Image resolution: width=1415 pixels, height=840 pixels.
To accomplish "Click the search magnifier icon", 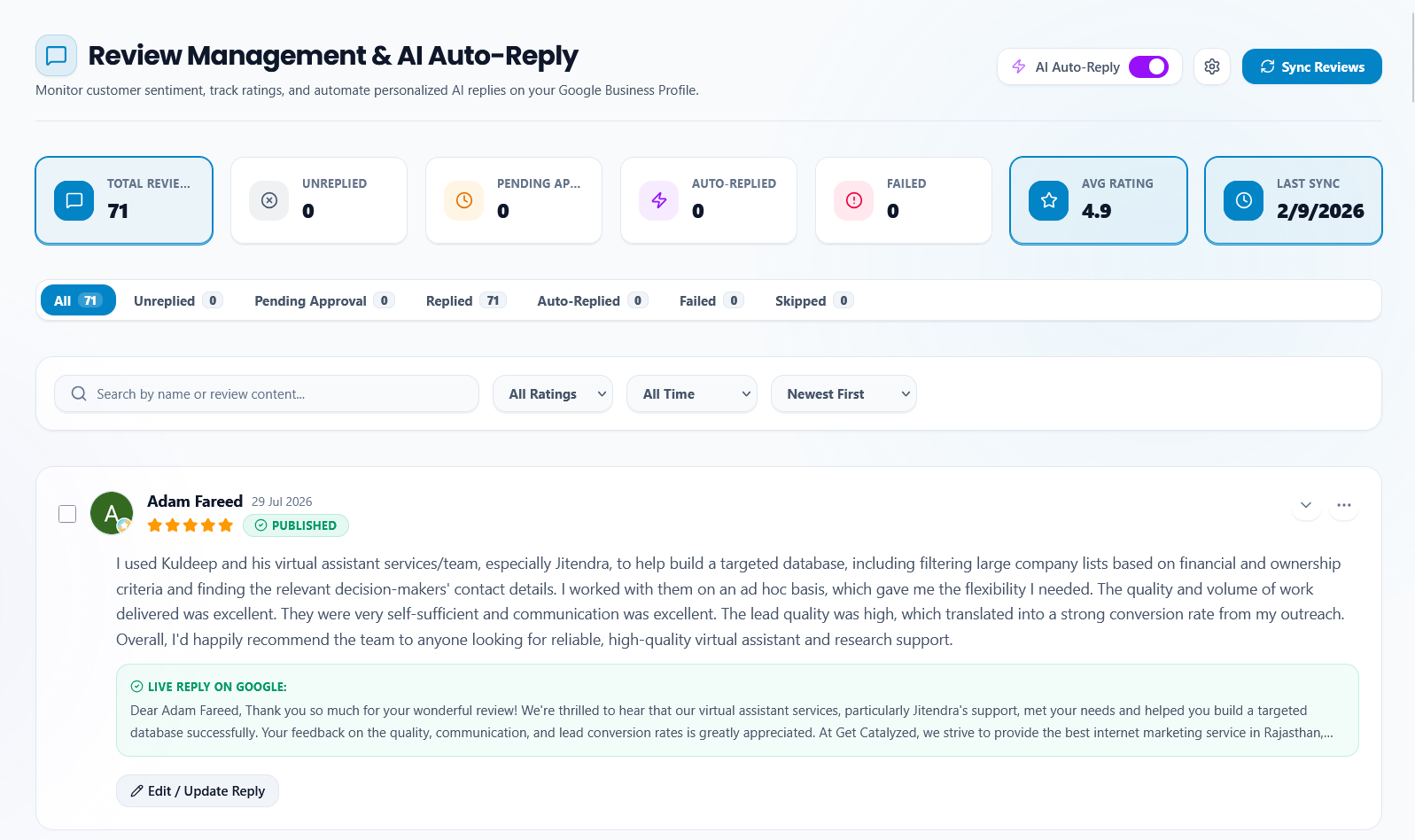I will point(79,393).
